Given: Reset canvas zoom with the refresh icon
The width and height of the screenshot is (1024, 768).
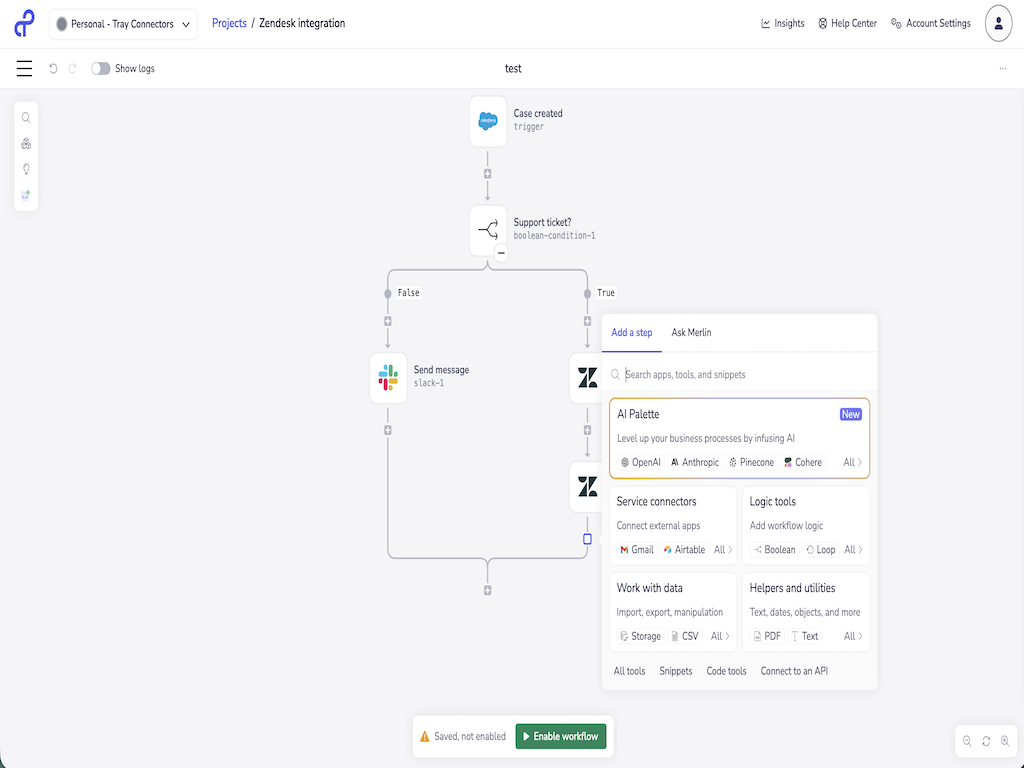Looking at the screenshot, I should (986, 741).
